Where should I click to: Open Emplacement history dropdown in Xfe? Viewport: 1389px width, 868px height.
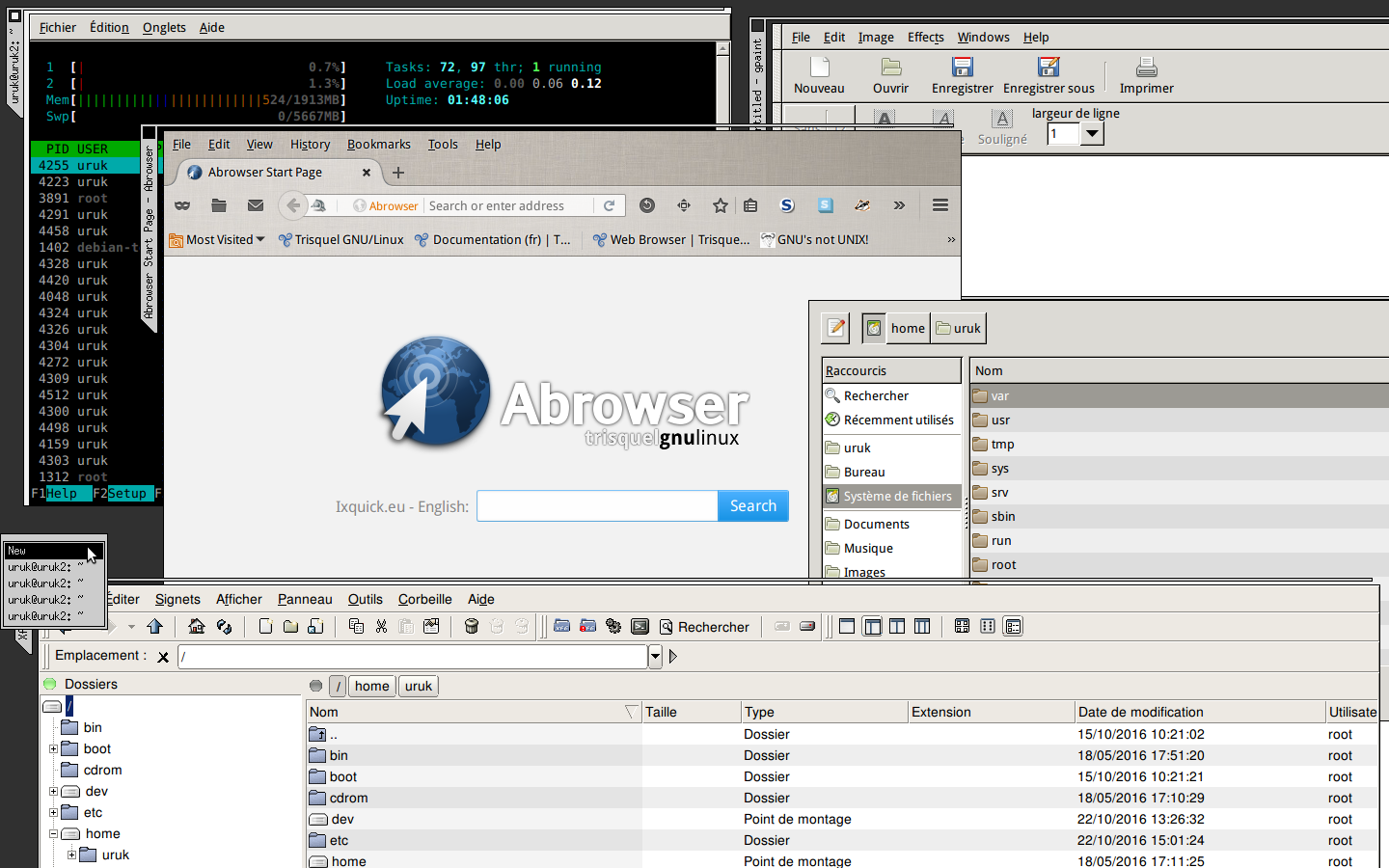[655, 657]
